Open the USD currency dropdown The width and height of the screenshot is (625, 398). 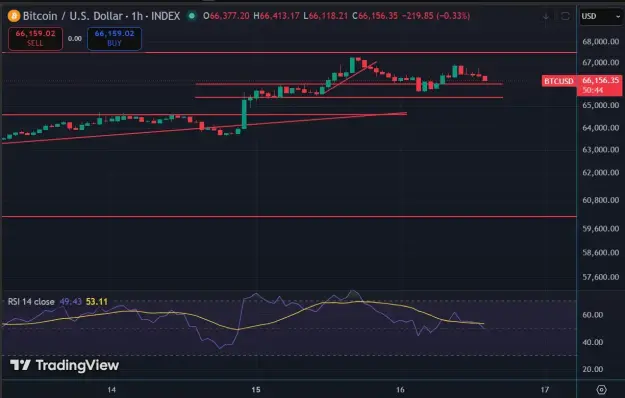click(601, 16)
